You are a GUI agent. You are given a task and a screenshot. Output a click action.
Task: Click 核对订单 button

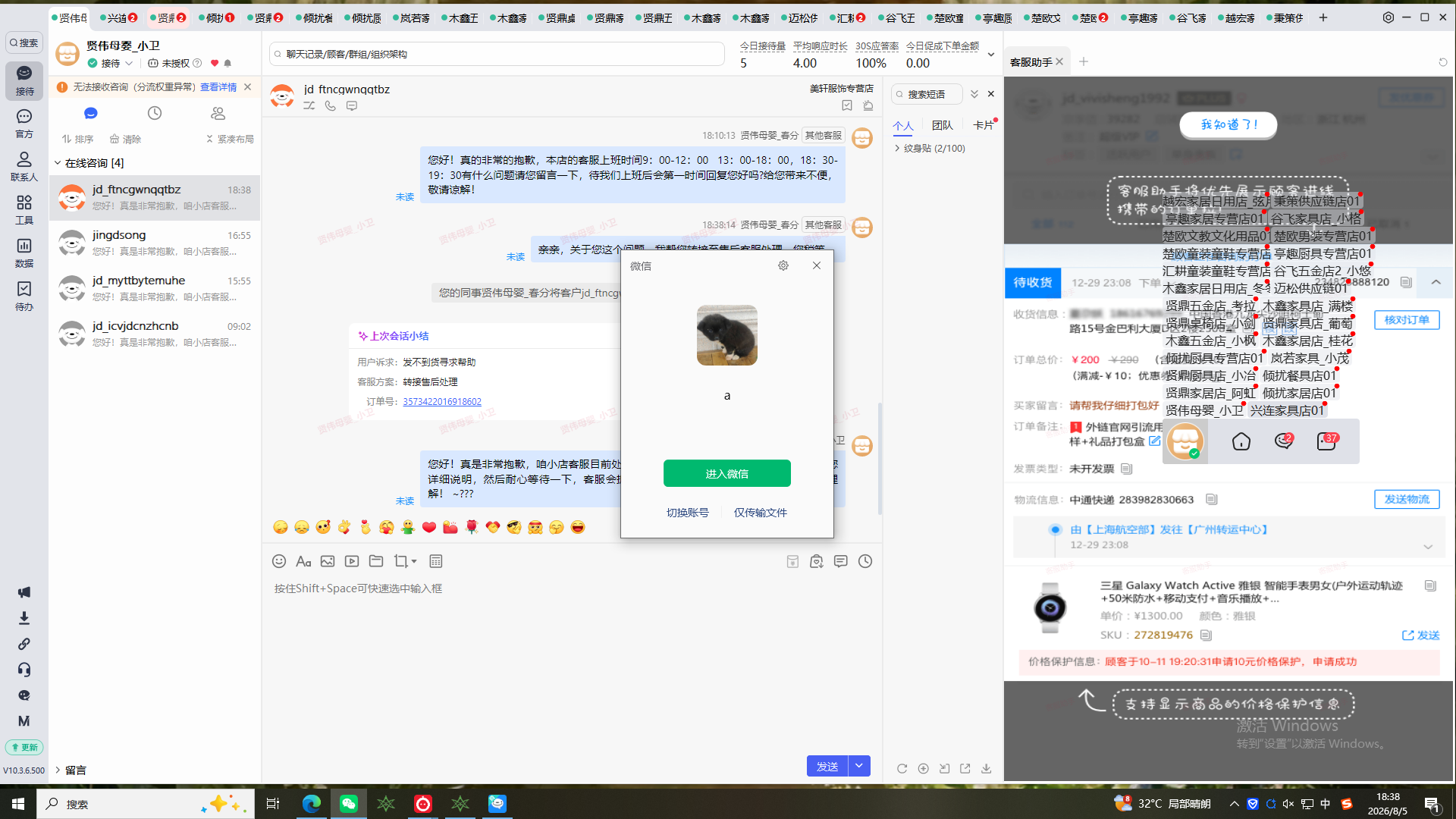(1407, 320)
